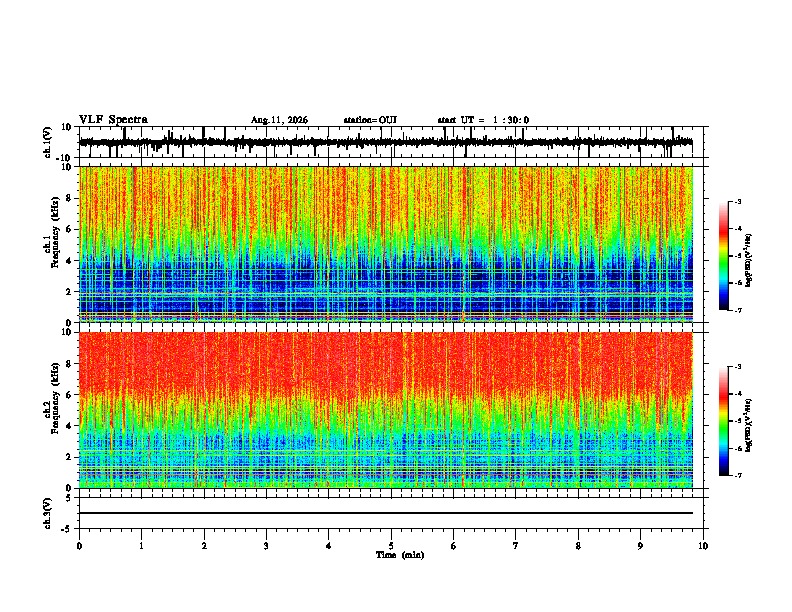
Task: Click the date label 'Aug.11, 2026'
Action: click(279, 120)
